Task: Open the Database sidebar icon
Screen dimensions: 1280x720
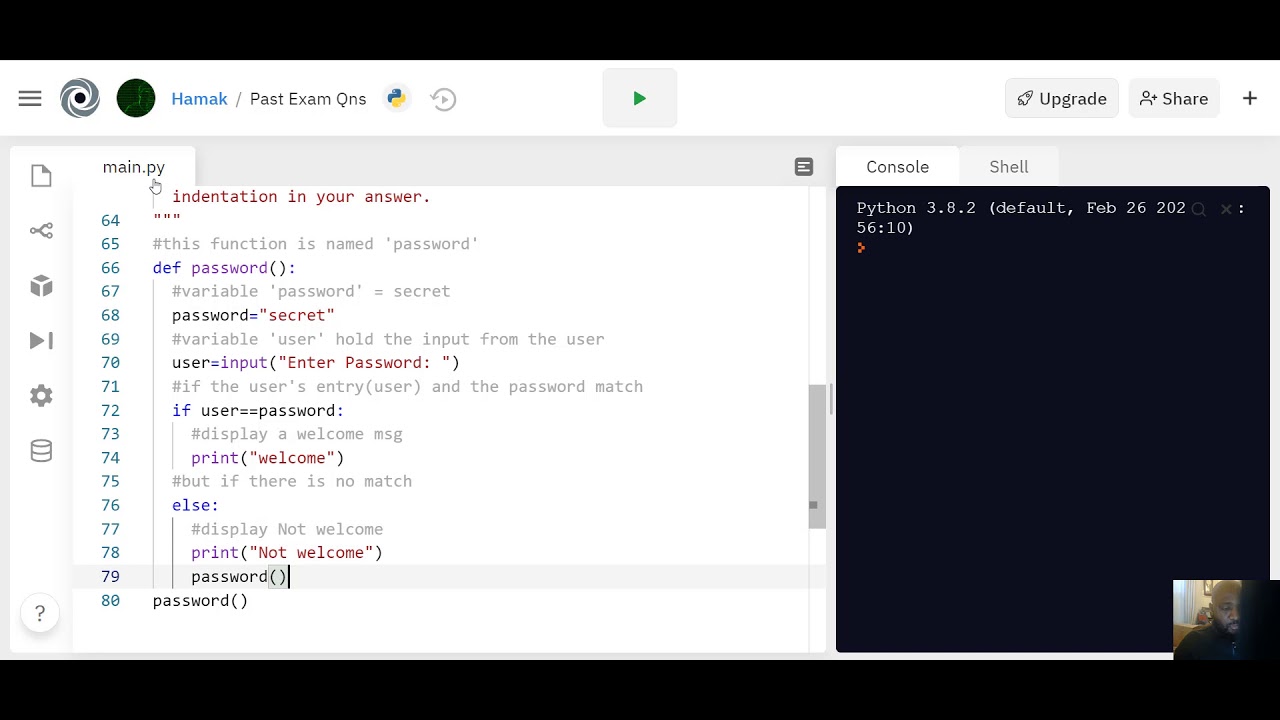Action: click(x=41, y=451)
